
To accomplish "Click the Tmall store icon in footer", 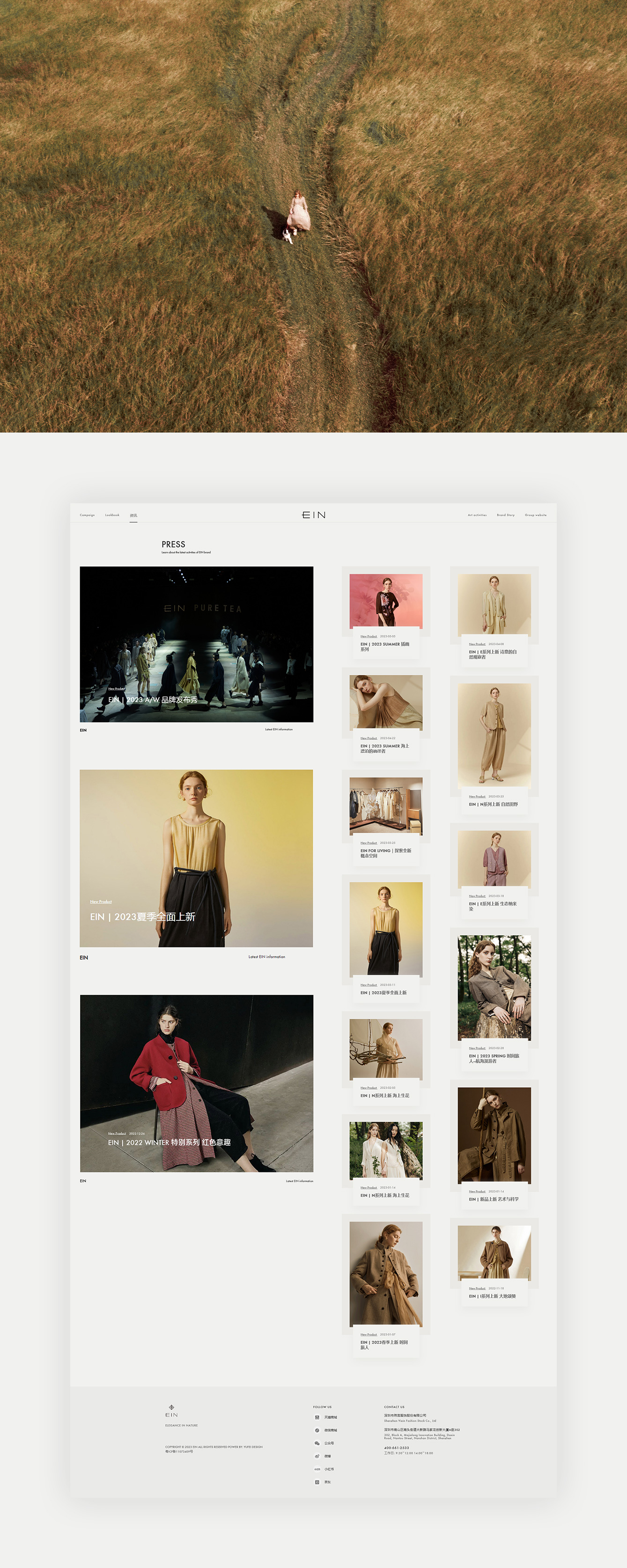I will point(317,1418).
